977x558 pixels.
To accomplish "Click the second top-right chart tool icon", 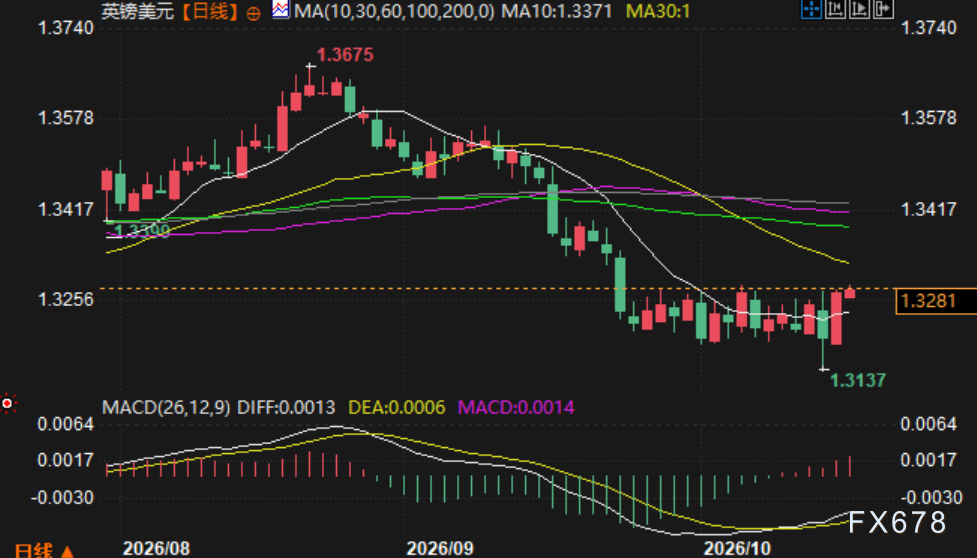I will point(836,9).
